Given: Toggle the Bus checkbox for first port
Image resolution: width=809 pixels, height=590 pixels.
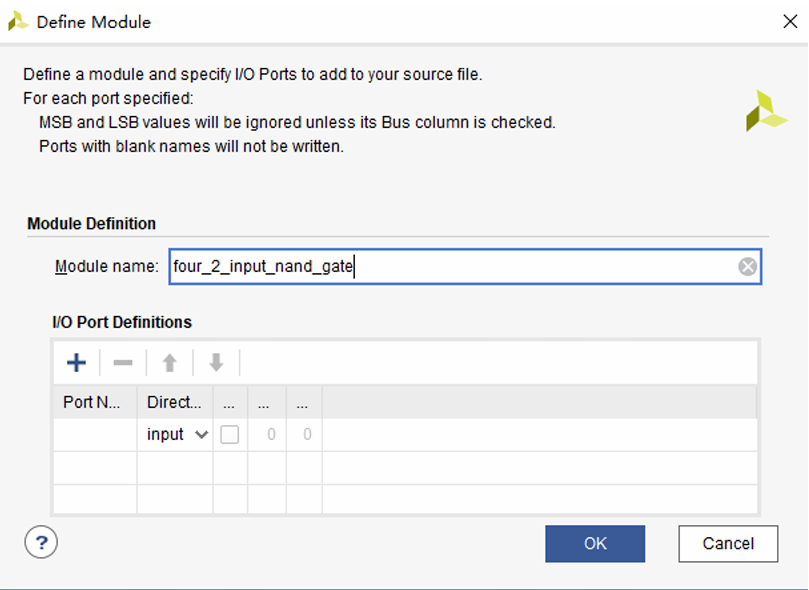Looking at the screenshot, I should point(230,434).
